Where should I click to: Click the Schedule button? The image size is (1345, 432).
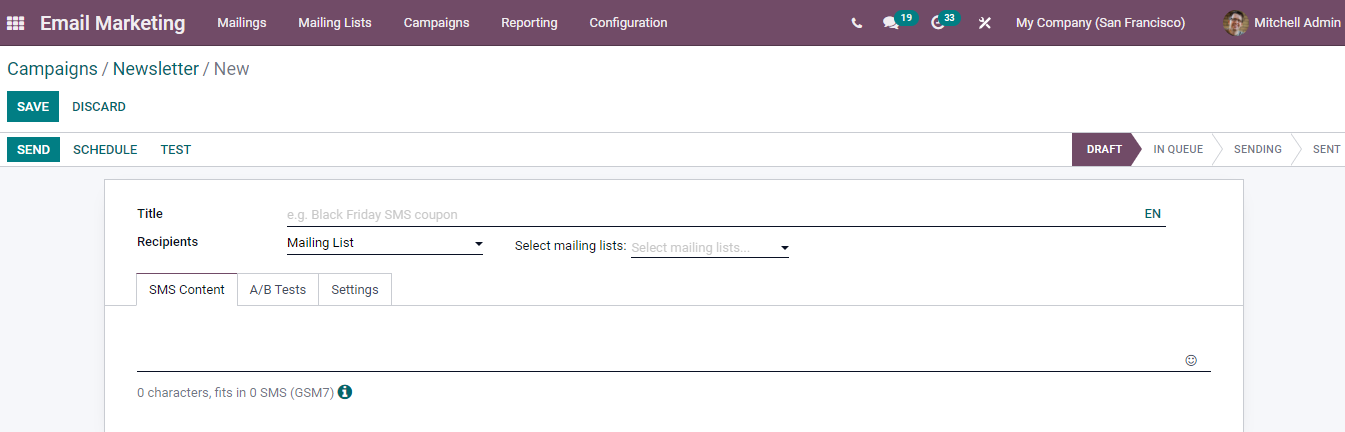[x=105, y=150]
